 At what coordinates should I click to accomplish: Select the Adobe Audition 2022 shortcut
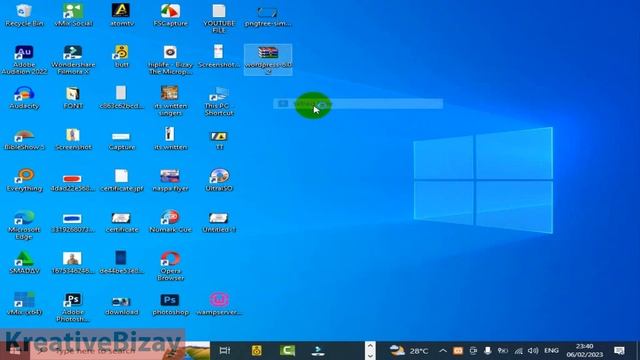(x=24, y=60)
